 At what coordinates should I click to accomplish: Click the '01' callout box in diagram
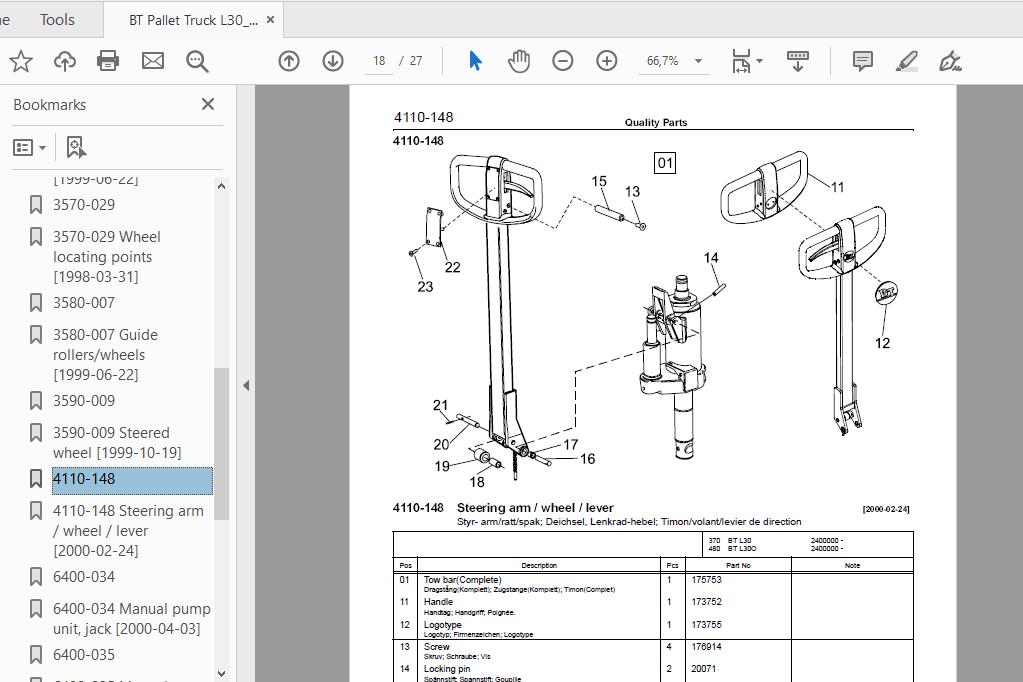click(665, 163)
